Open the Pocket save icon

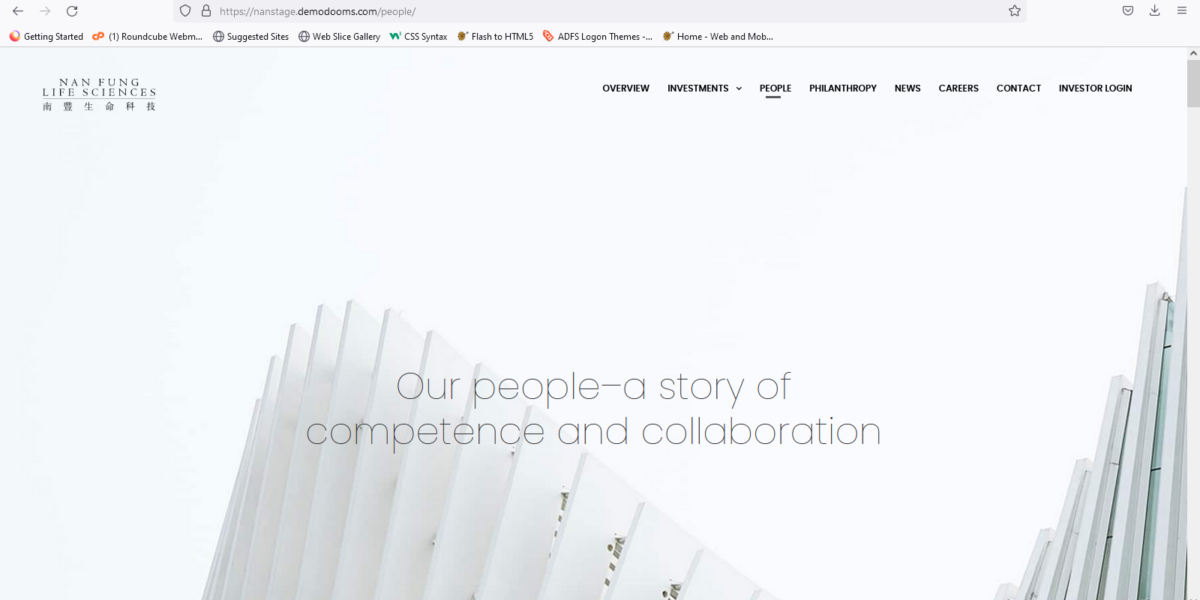1127,11
